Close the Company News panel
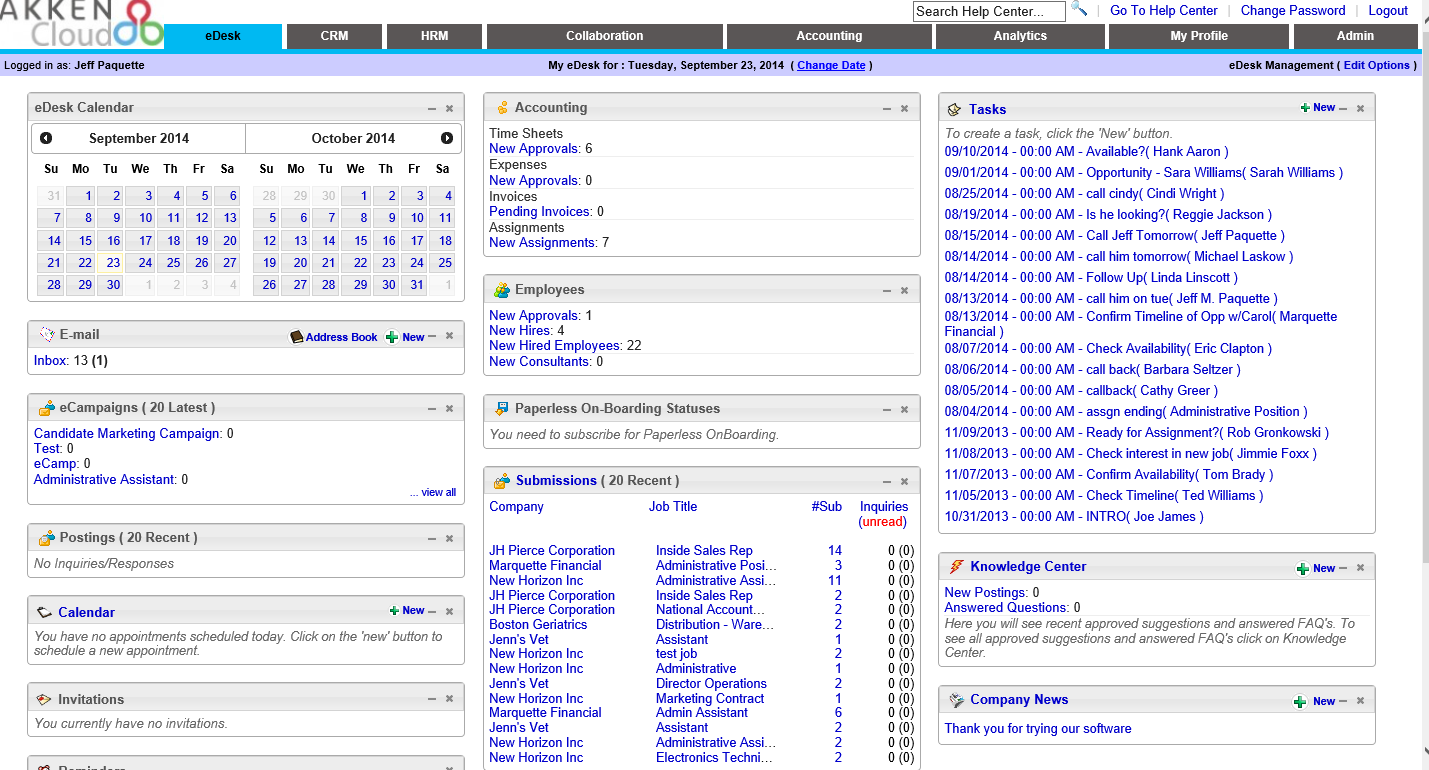 pos(1360,702)
